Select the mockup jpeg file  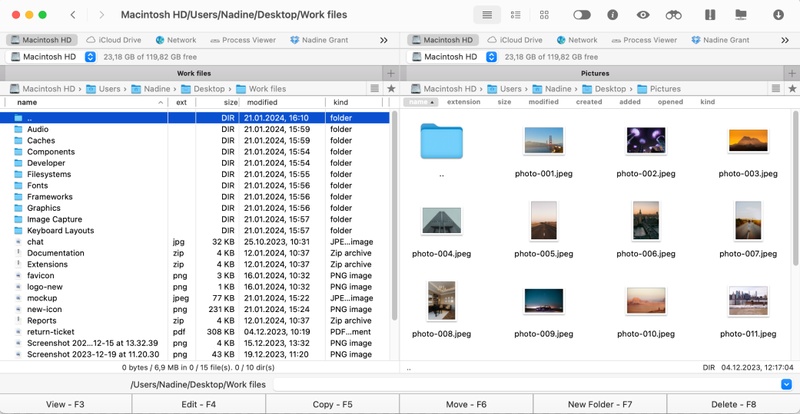(195, 298)
